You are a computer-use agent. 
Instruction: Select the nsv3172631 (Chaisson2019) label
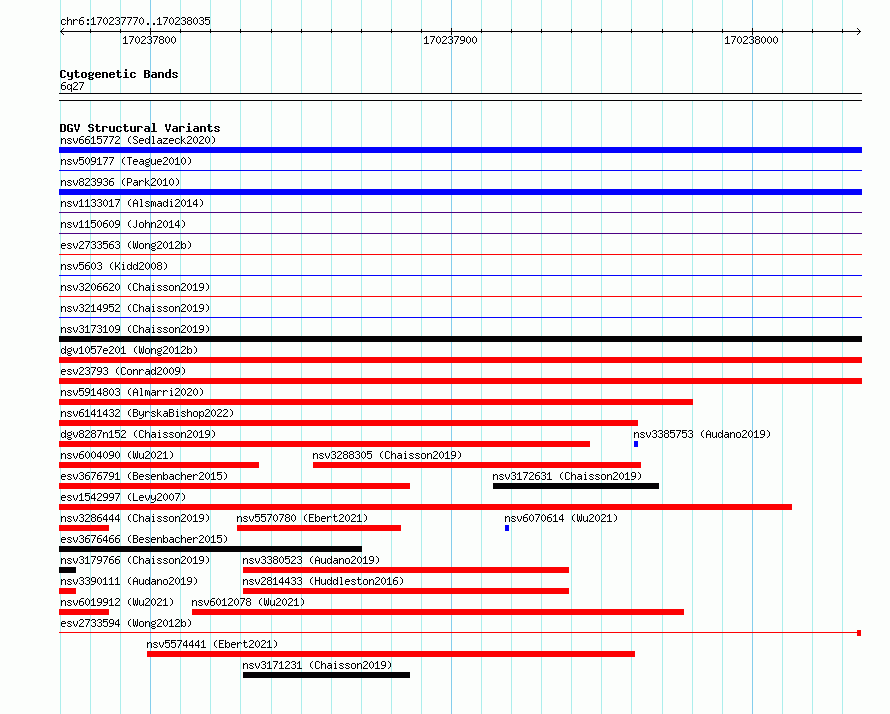point(567,476)
